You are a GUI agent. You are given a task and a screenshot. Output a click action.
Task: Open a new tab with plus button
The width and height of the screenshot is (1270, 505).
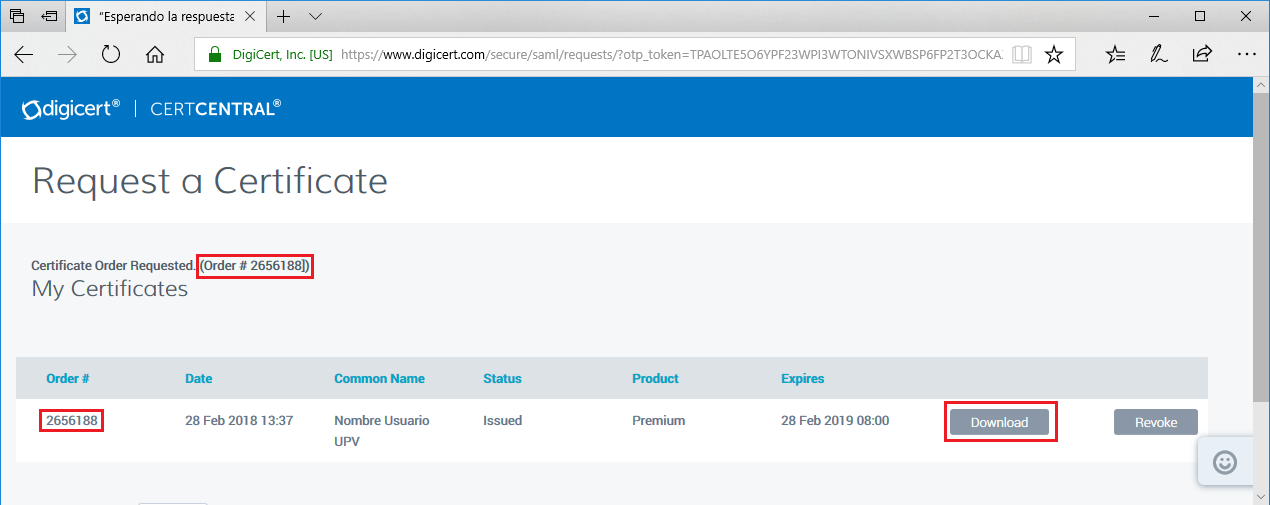point(284,16)
